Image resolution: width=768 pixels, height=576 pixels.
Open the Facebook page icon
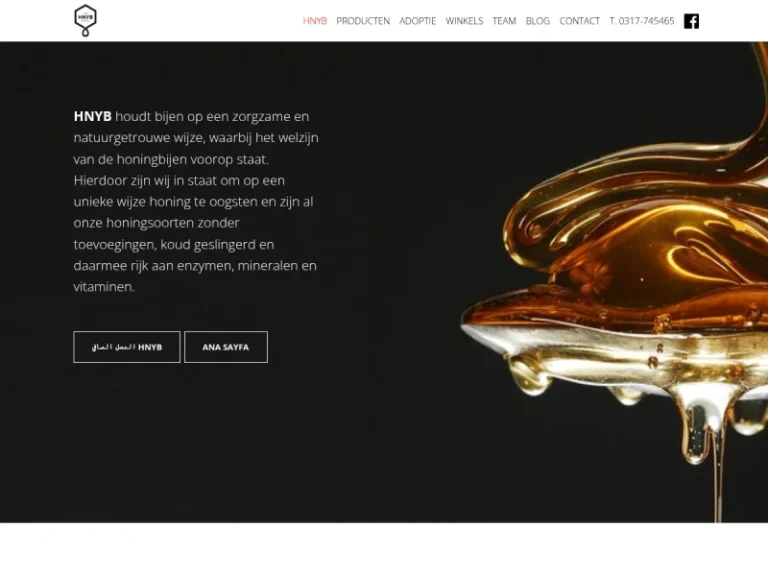pyautogui.click(x=691, y=21)
